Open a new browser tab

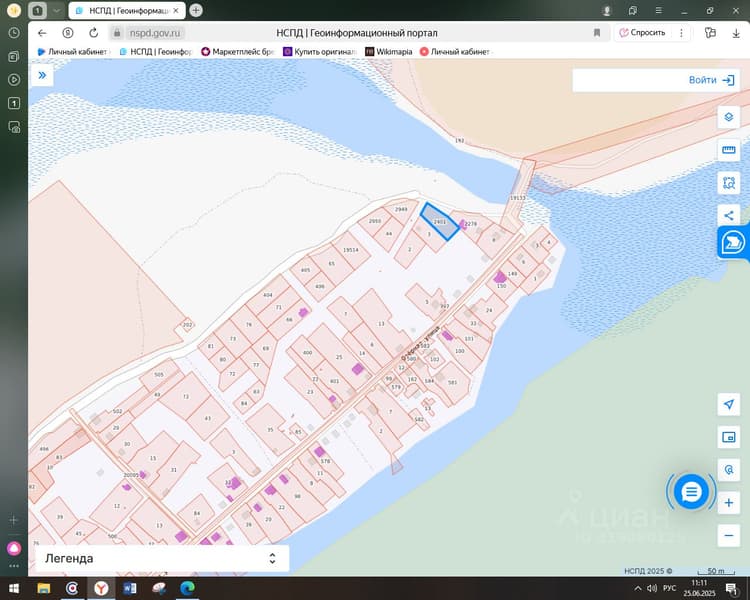(x=196, y=10)
